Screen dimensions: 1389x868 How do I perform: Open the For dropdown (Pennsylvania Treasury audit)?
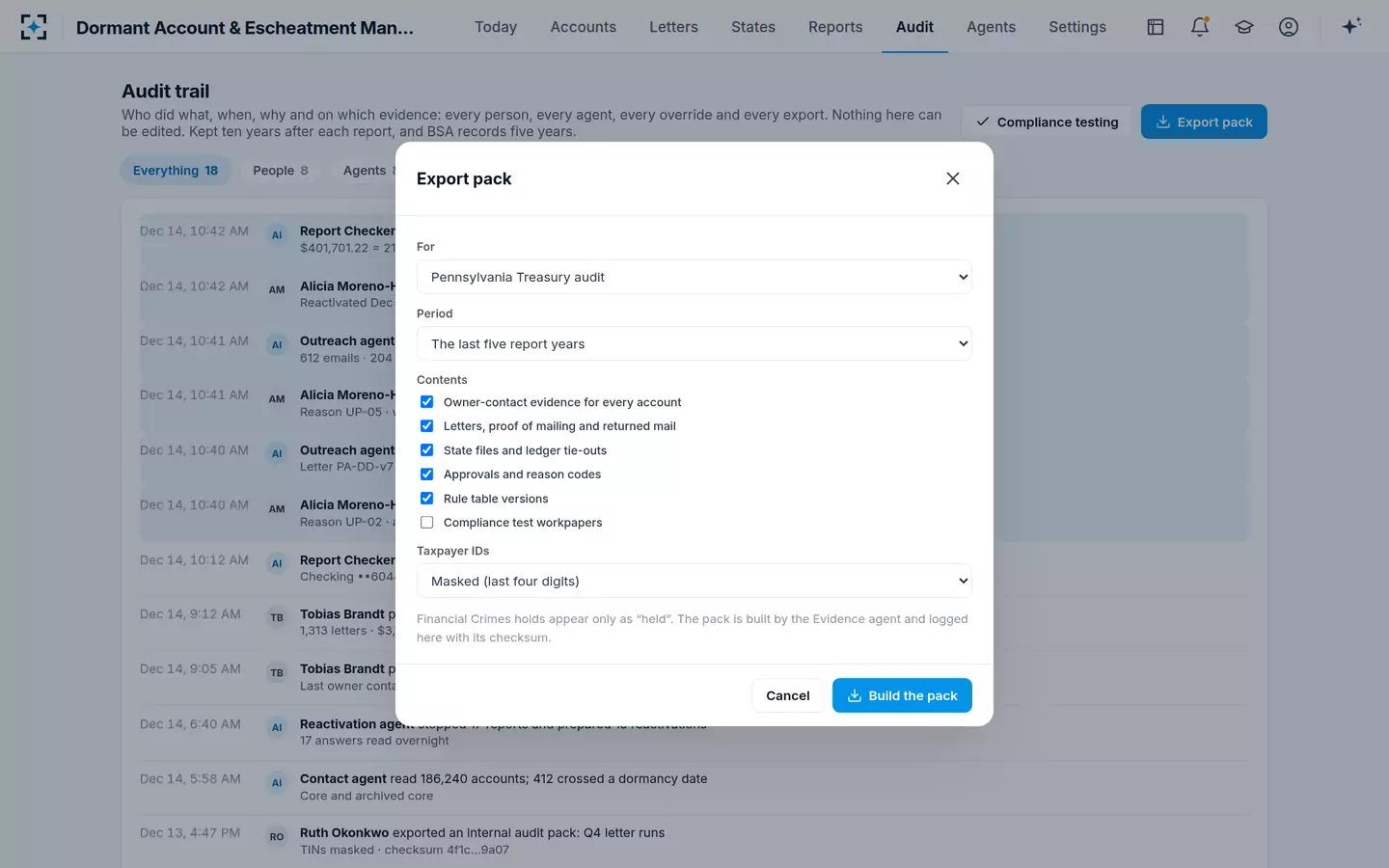coord(694,277)
